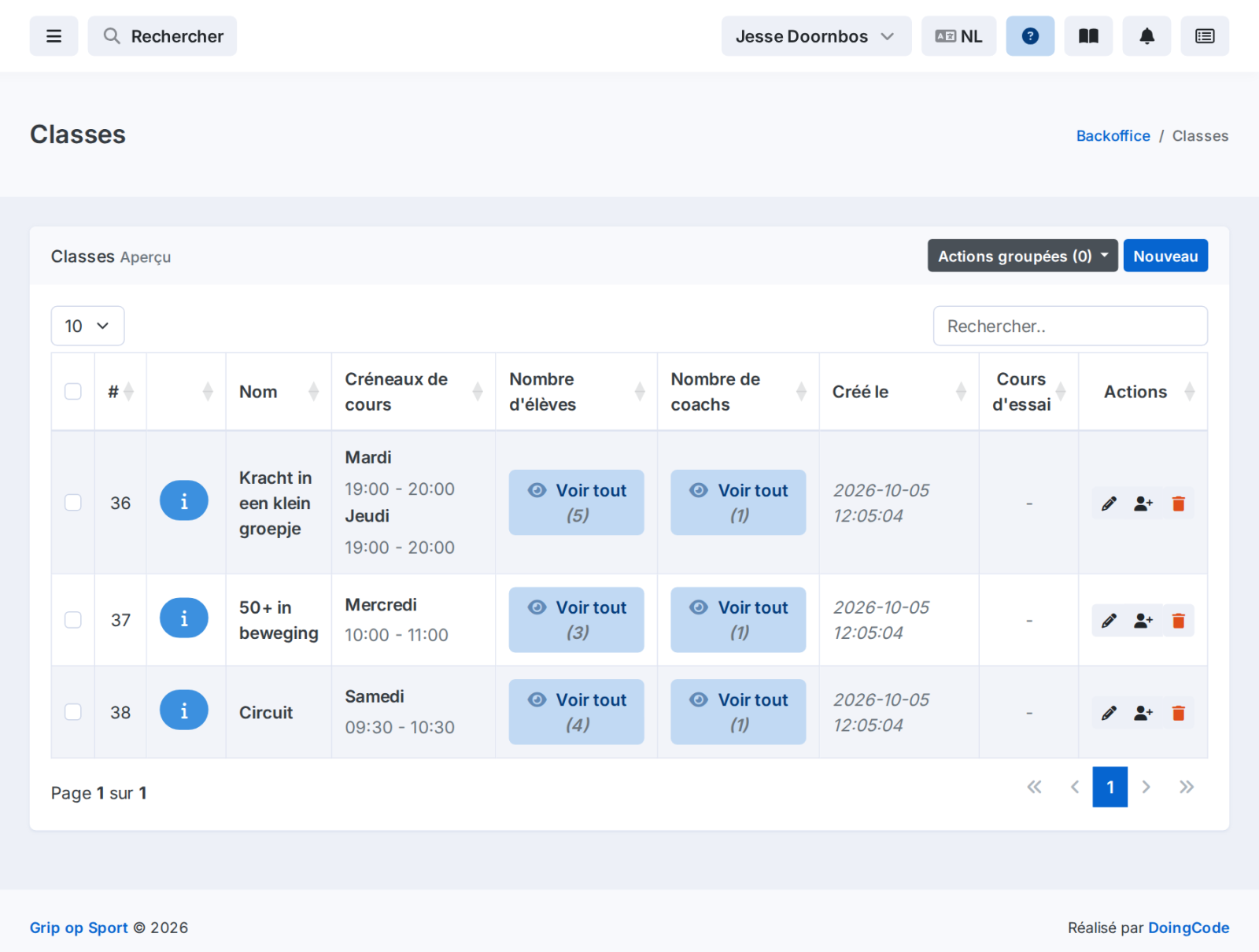The image size is (1259, 952).
Task: Open the documentation book icon
Action: point(1088,36)
